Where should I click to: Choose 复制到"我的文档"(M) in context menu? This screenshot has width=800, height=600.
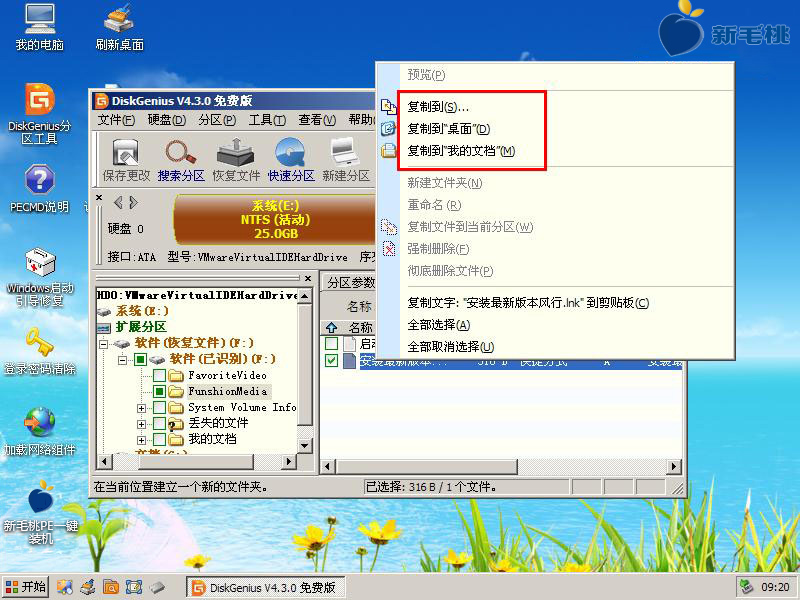[x=555, y=151]
